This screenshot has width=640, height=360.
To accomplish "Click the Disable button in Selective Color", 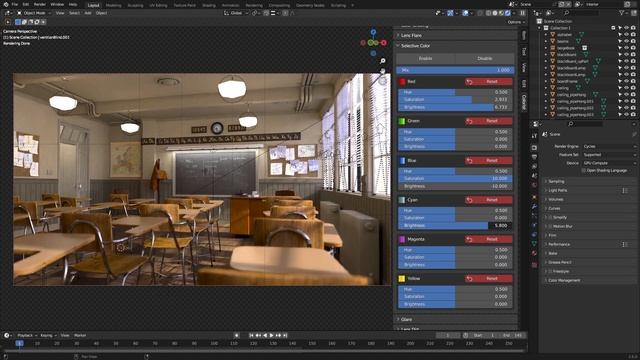I will tap(485, 58).
